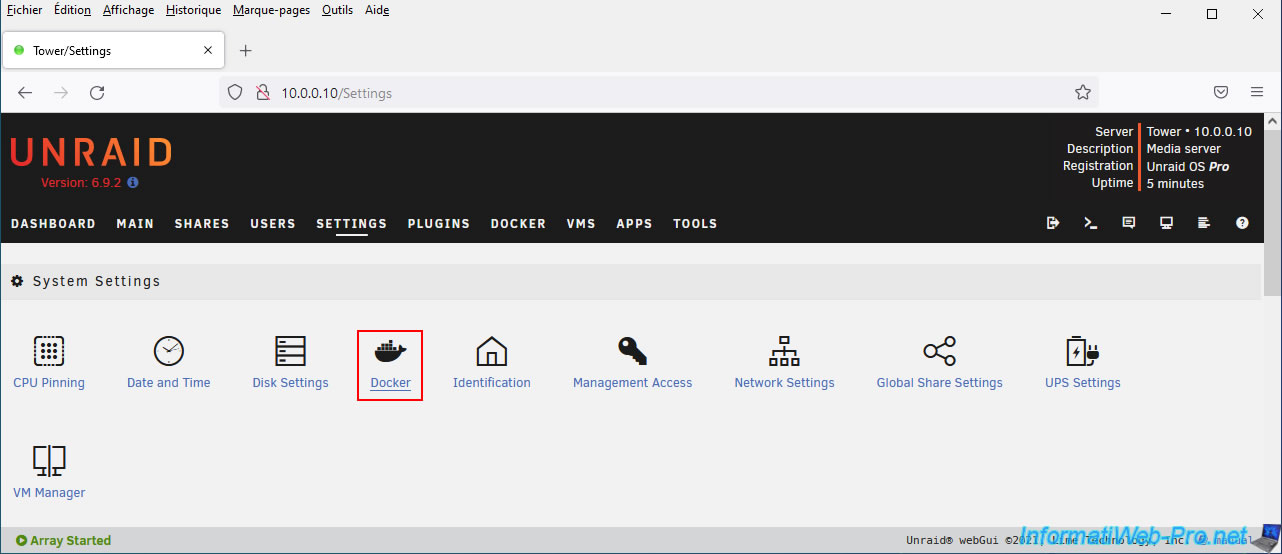Screen dimensions: 1282x554
Task: Open VM Manager icon
Action: tap(49, 461)
